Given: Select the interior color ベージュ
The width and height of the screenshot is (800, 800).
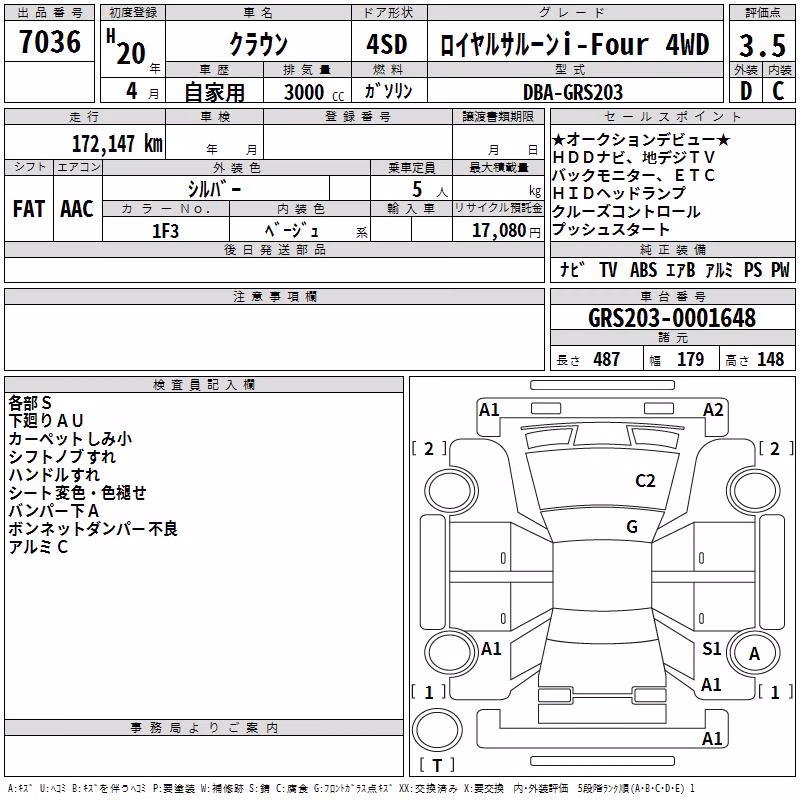Looking at the screenshot, I should (291, 231).
